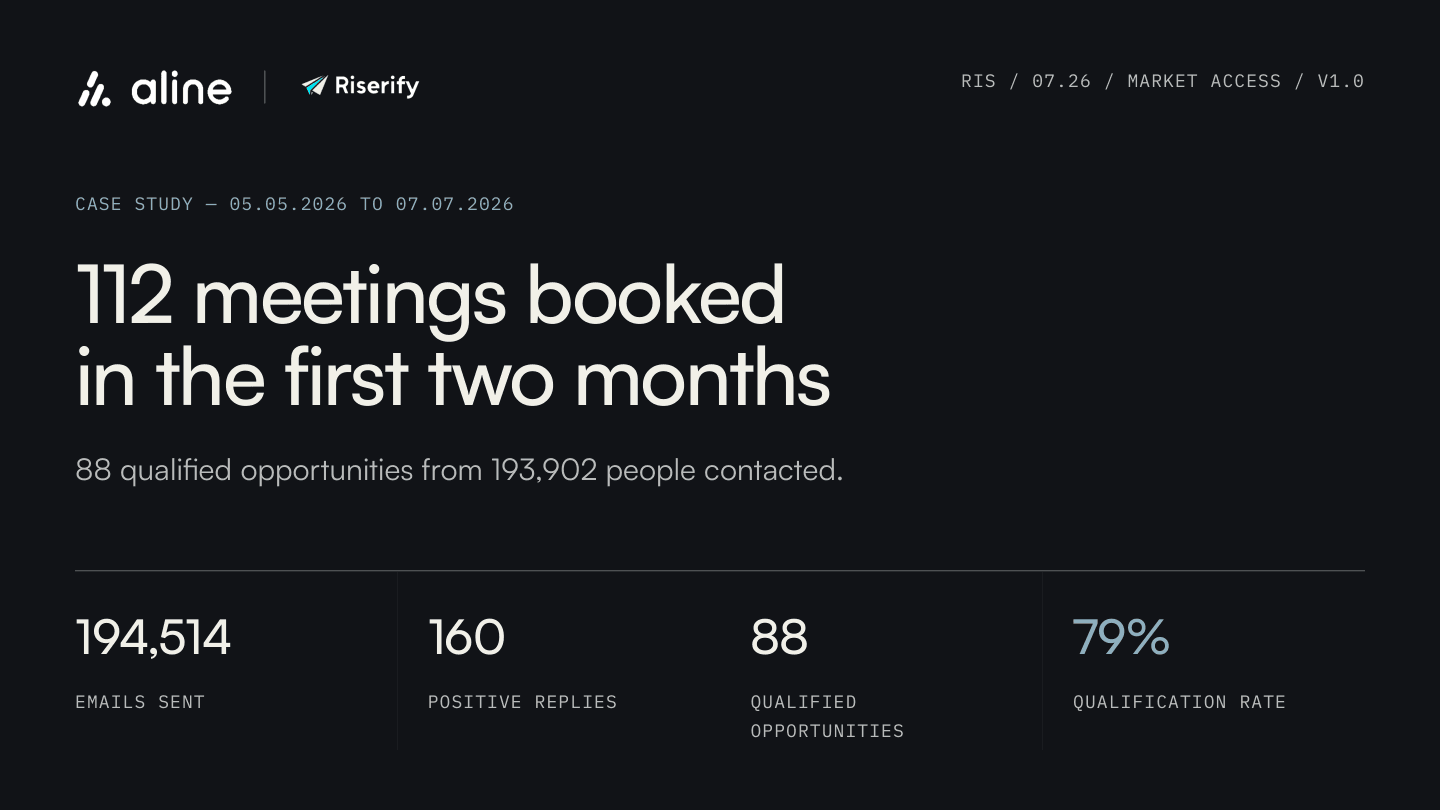Image resolution: width=1440 pixels, height=810 pixels.
Task: Click the POSITIVE REPLIES label
Action: (522, 702)
